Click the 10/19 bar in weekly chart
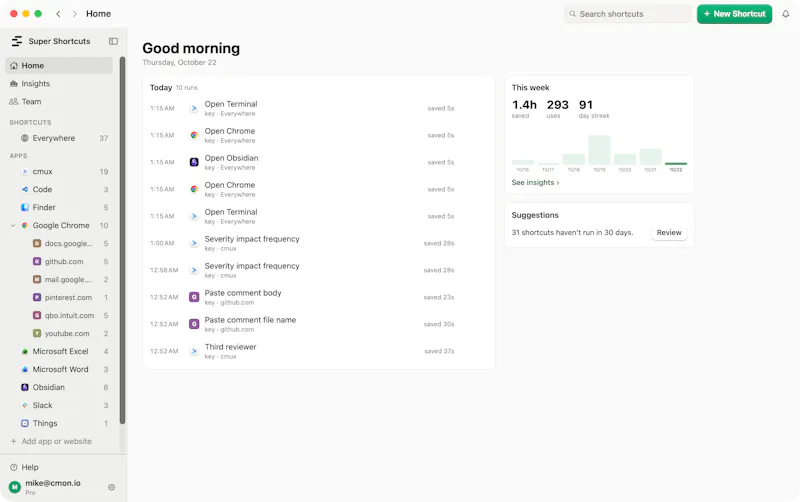The width and height of the screenshot is (800, 502). click(x=599, y=150)
